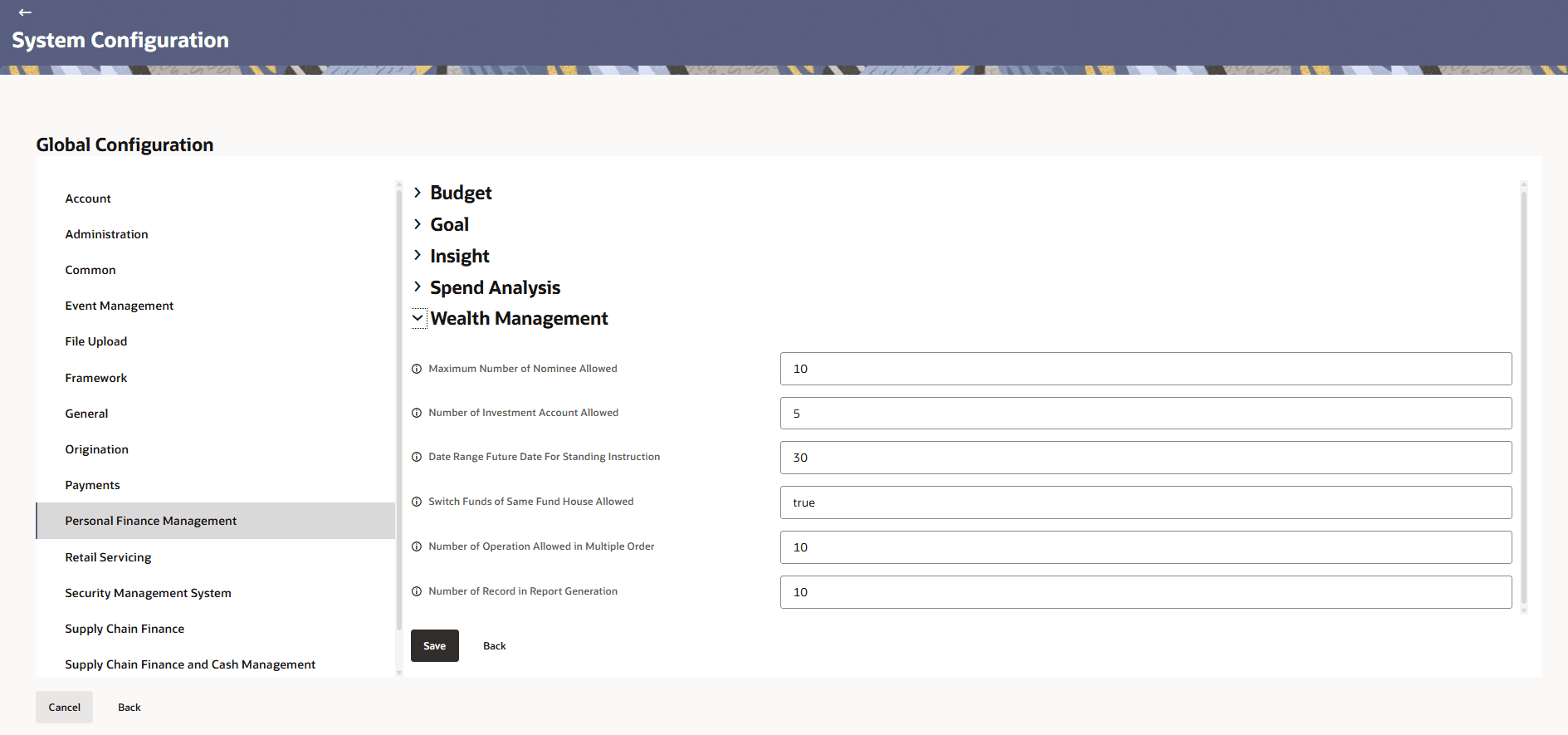Select Security Management System category

[215, 593]
